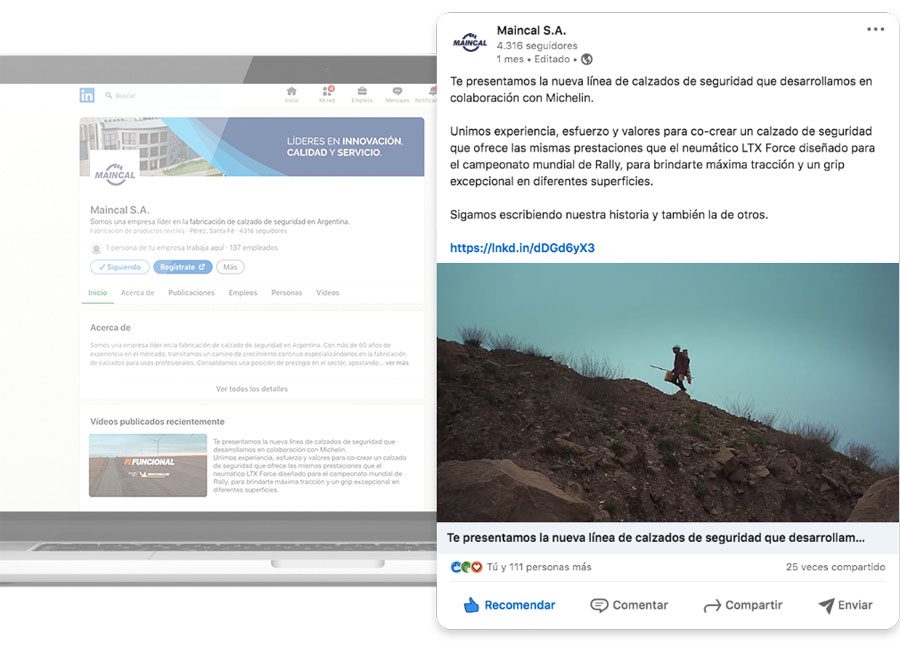
Task: Open the lnkd.in/dDGd6yX3 link
Action: pos(522,248)
